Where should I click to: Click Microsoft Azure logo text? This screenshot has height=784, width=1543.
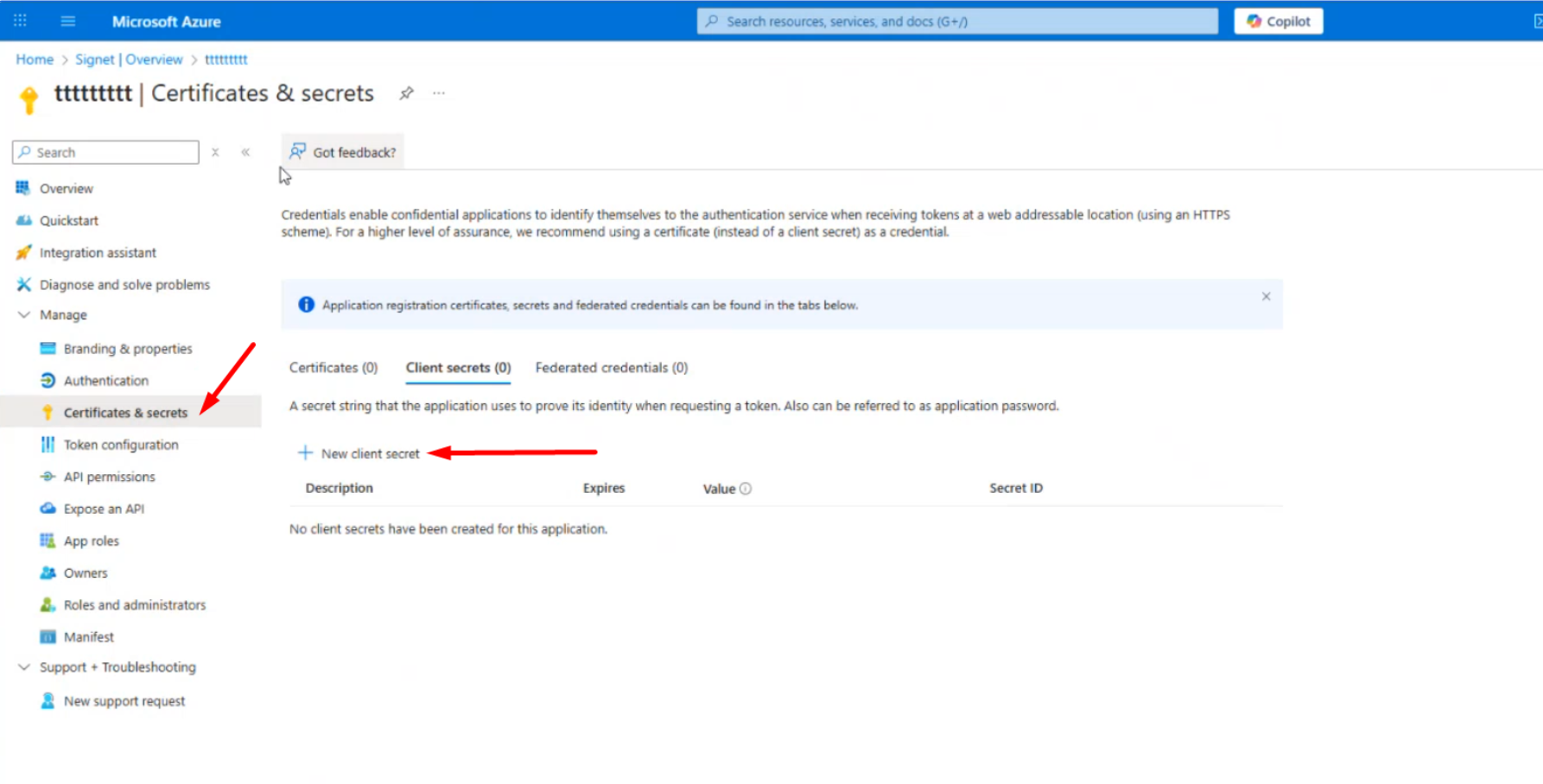click(166, 22)
